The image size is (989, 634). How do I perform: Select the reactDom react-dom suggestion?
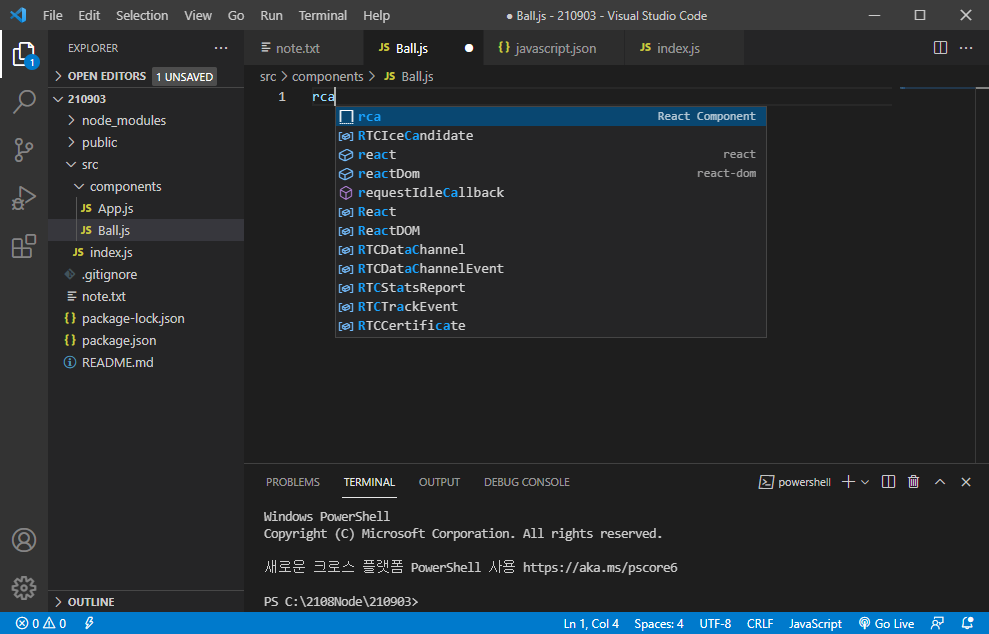(x=551, y=173)
